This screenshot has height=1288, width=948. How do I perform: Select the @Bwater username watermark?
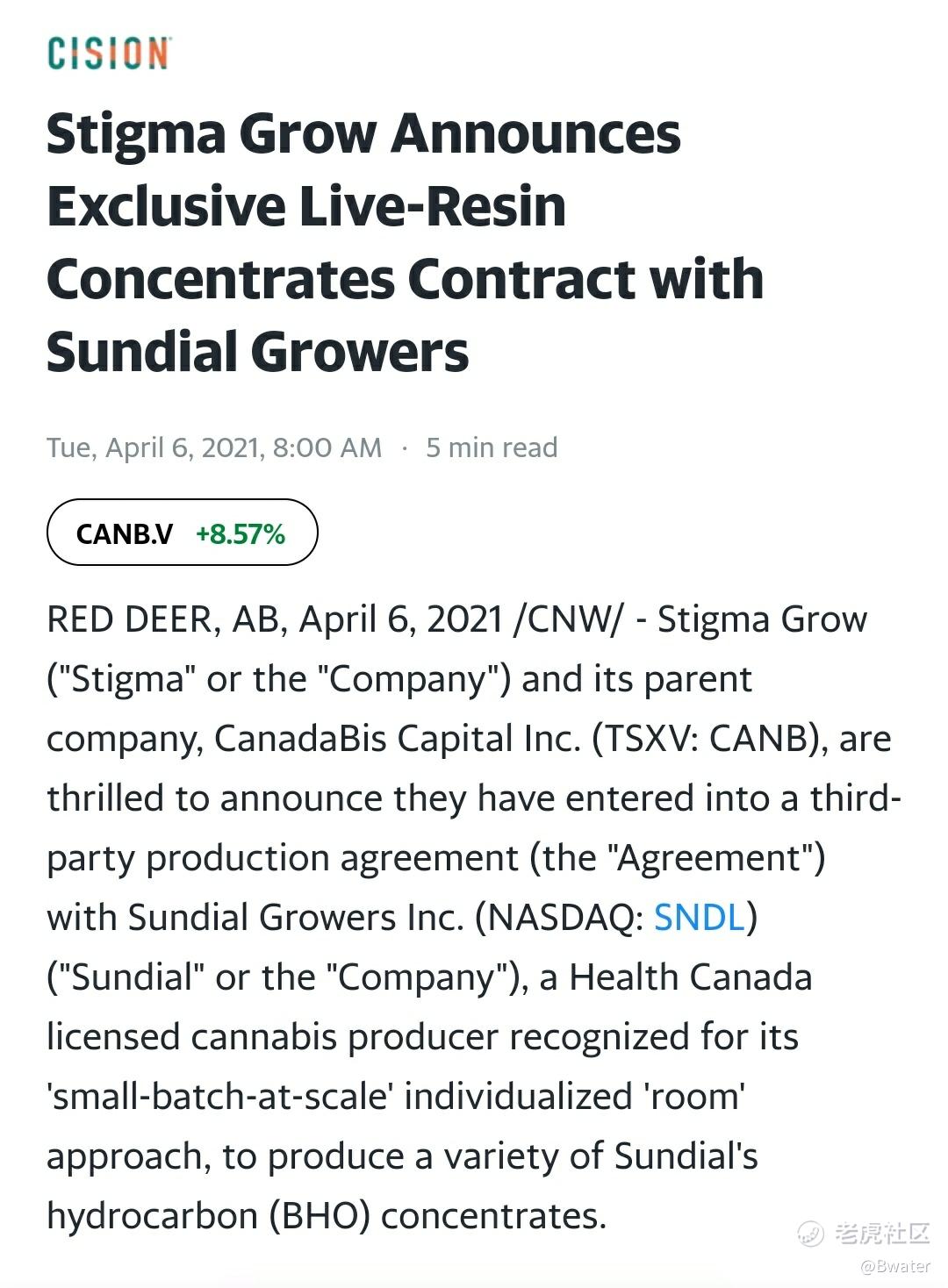[895, 1266]
